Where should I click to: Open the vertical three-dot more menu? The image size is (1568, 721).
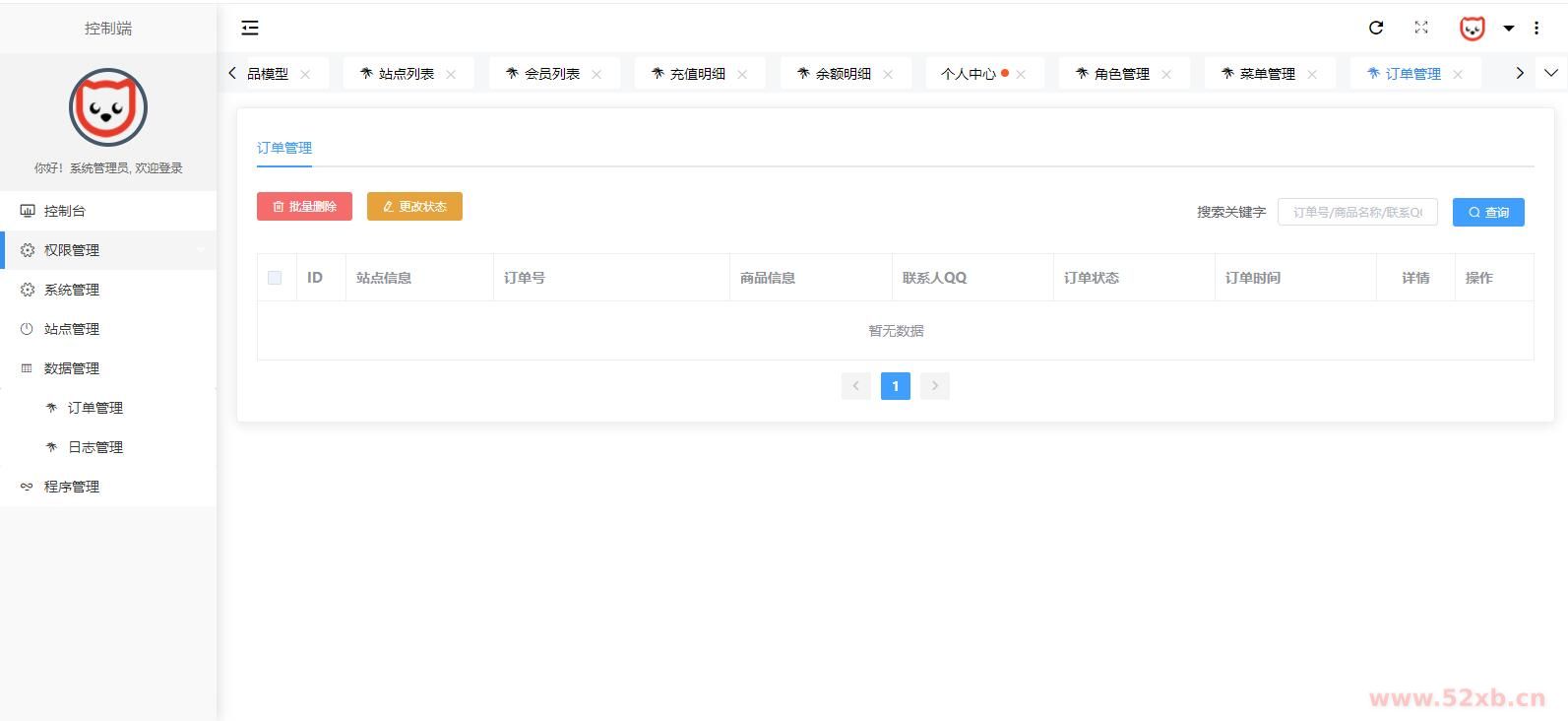pos(1537,29)
